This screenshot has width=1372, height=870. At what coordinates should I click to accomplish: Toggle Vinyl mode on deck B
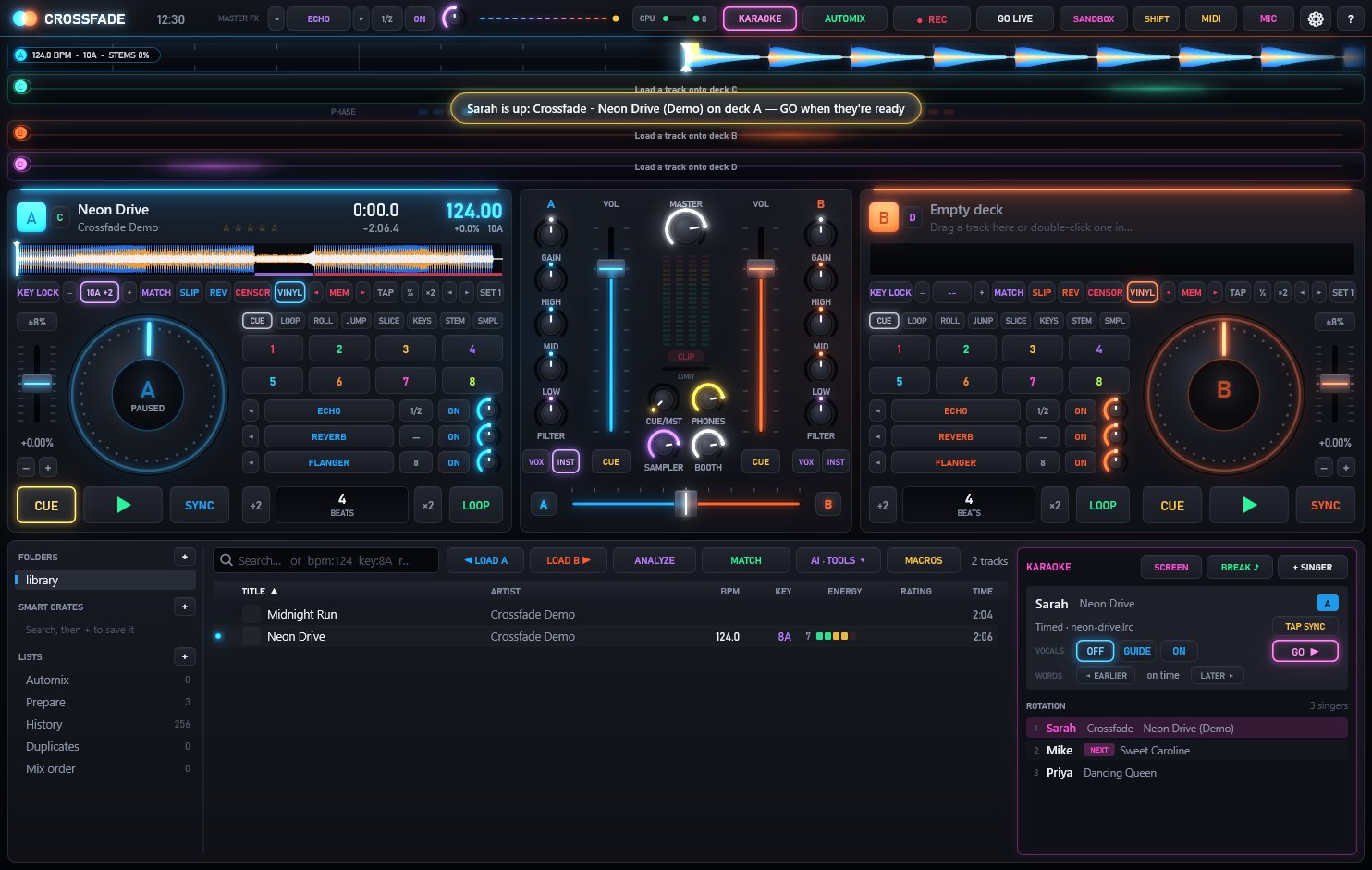tap(1142, 292)
